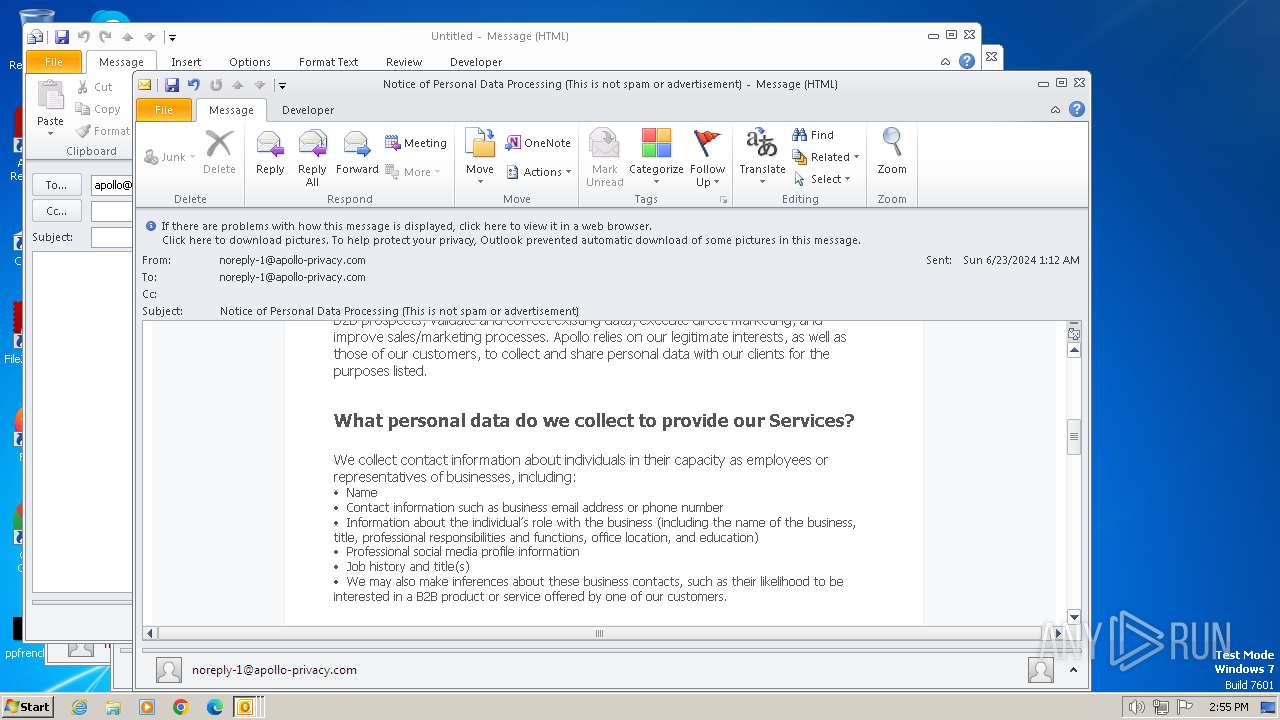Open the Related dropdown
This screenshot has width=1280, height=720.
[x=826, y=157]
